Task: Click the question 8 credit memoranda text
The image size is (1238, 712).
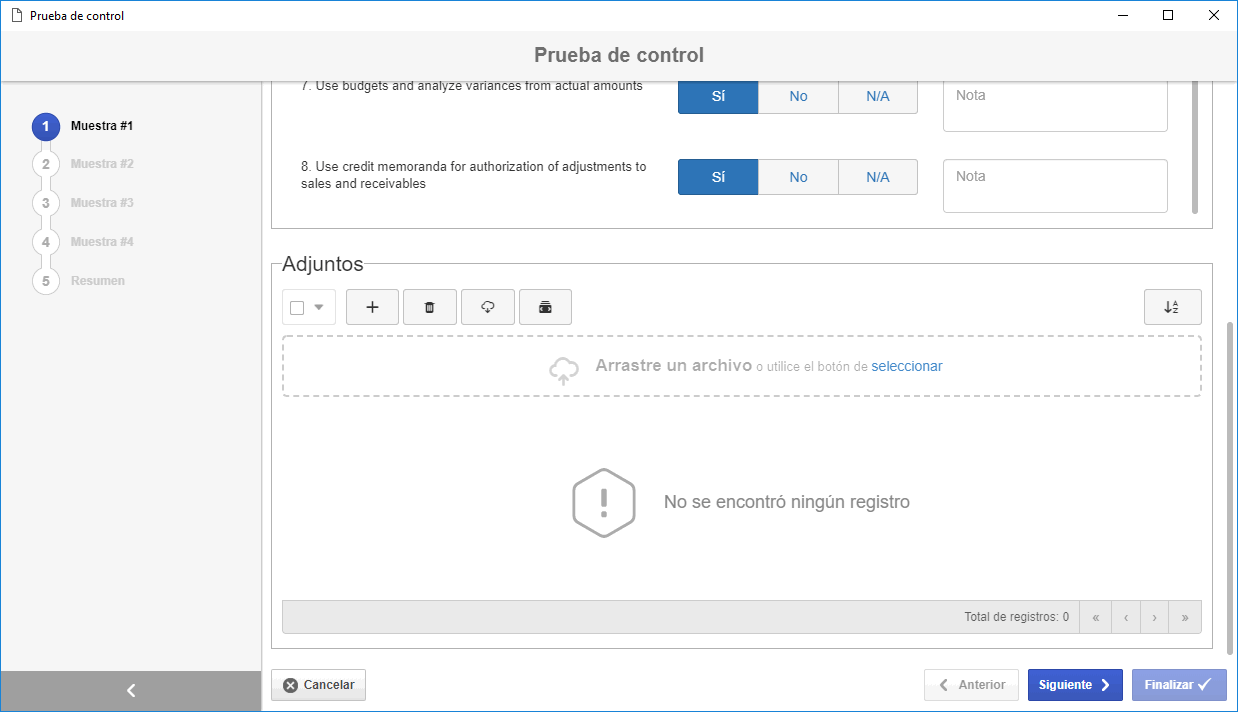Action: tap(474, 175)
